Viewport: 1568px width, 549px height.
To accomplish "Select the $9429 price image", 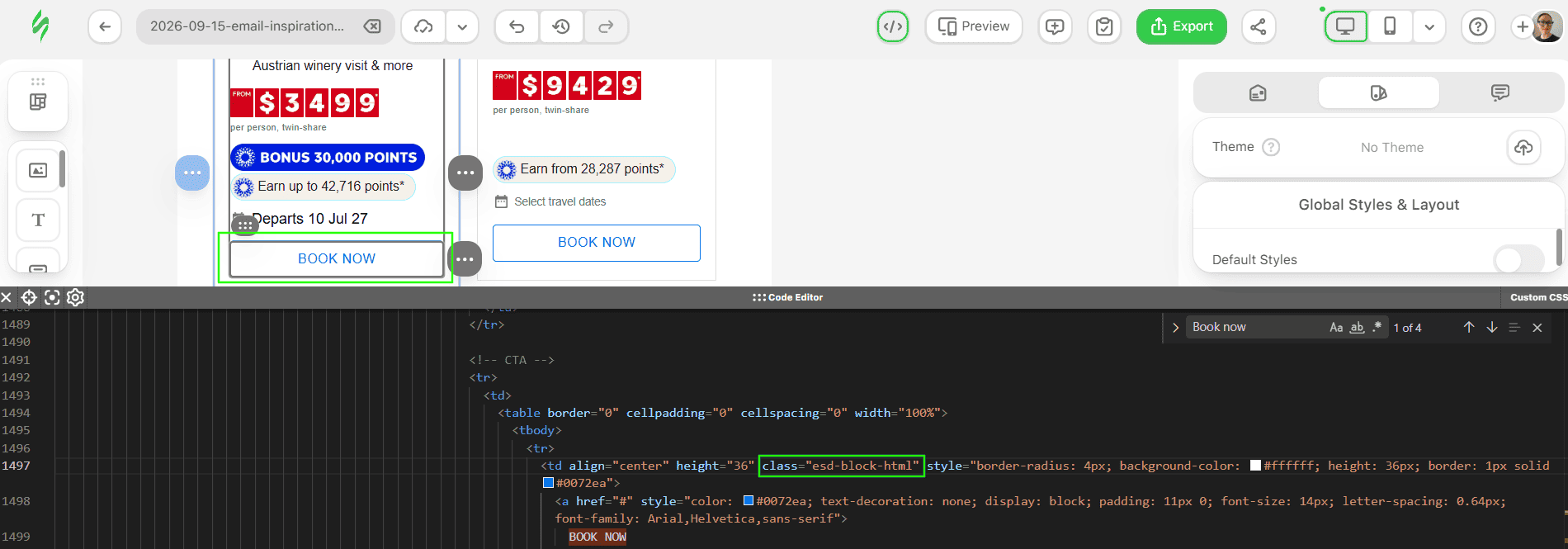I will [x=567, y=85].
